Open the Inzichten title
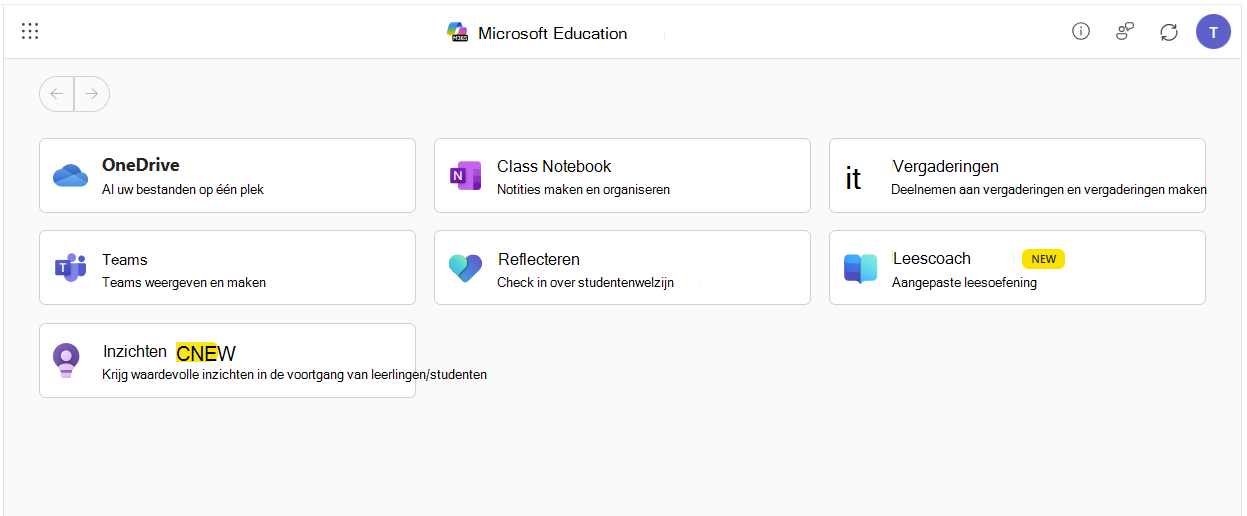The image size is (1247, 516). coord(135,351)
